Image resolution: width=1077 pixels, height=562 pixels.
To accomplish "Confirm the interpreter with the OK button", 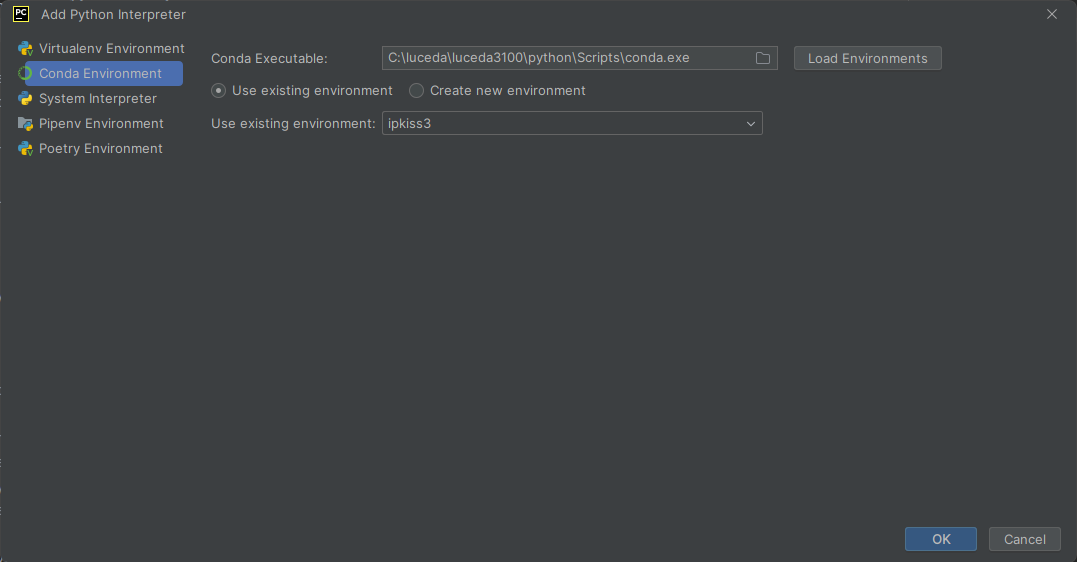I will pyautogui.click(x=940, y=539).
